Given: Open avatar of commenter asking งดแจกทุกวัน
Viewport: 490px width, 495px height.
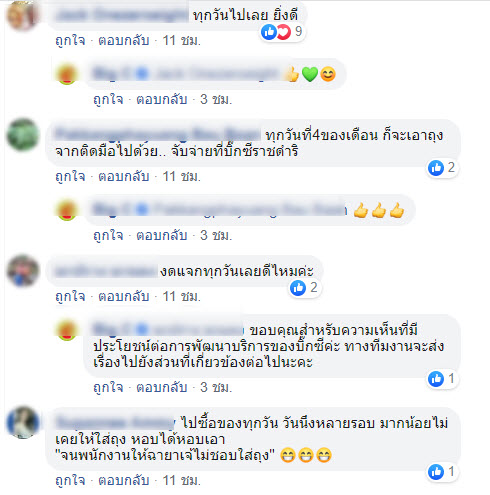Looking at the screenshot, I should pos(23,271).
